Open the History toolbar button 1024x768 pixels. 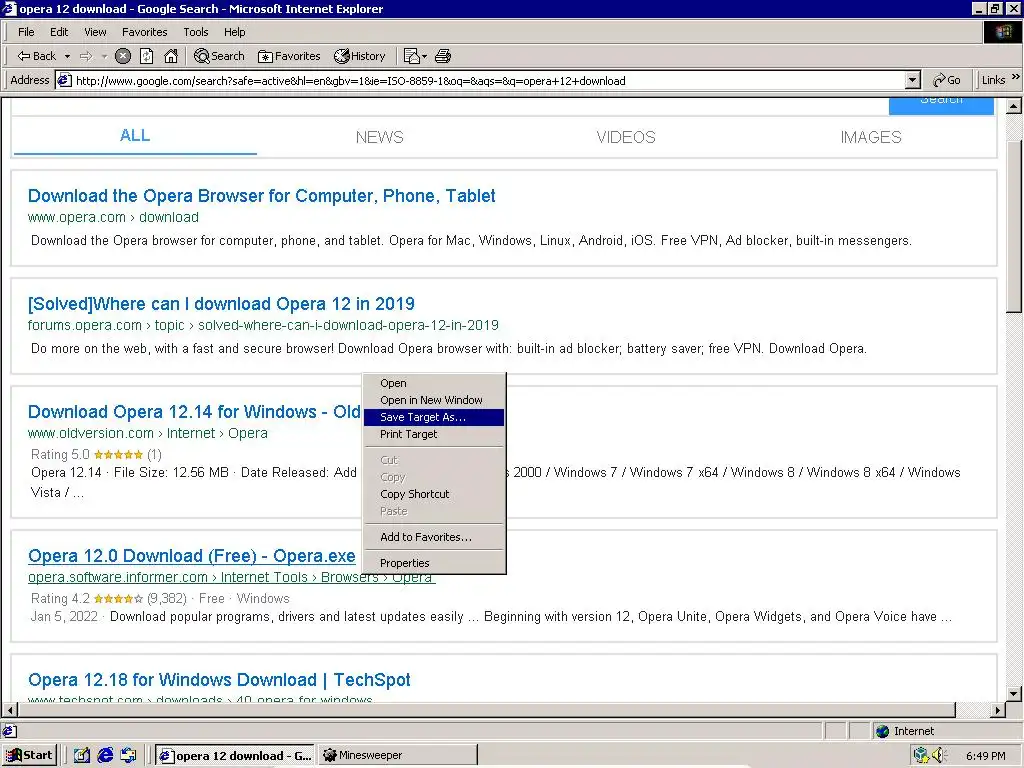coord(360,56)
